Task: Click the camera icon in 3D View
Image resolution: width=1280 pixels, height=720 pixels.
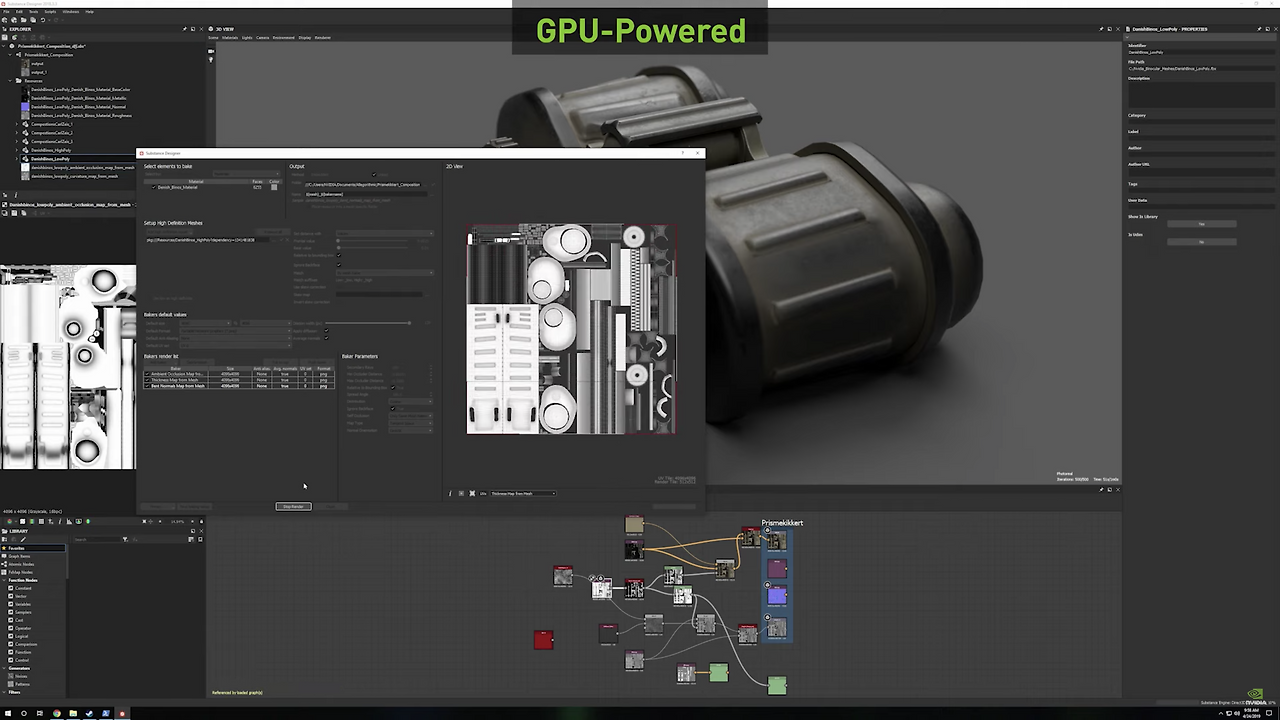Action: click(211, 52)
